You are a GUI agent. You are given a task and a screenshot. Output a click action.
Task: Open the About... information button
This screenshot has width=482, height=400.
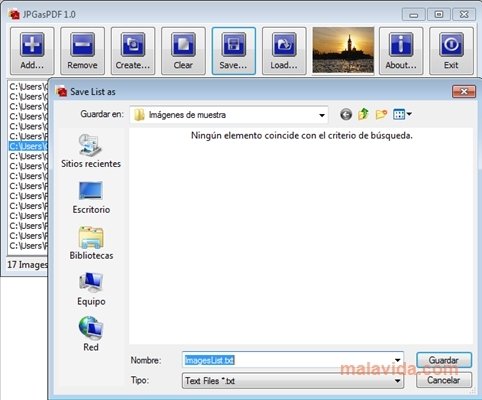point(401,51)
